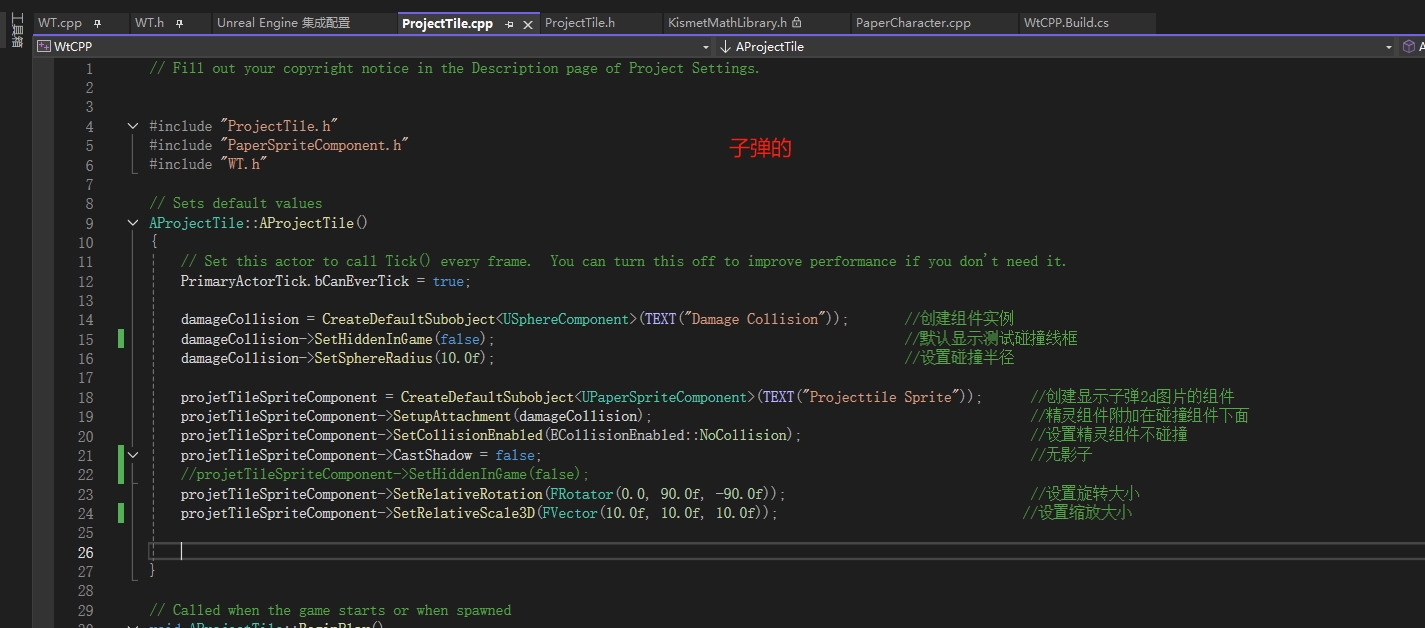Click the UPaperSpriteComponent type name

[x=664, y=397]
